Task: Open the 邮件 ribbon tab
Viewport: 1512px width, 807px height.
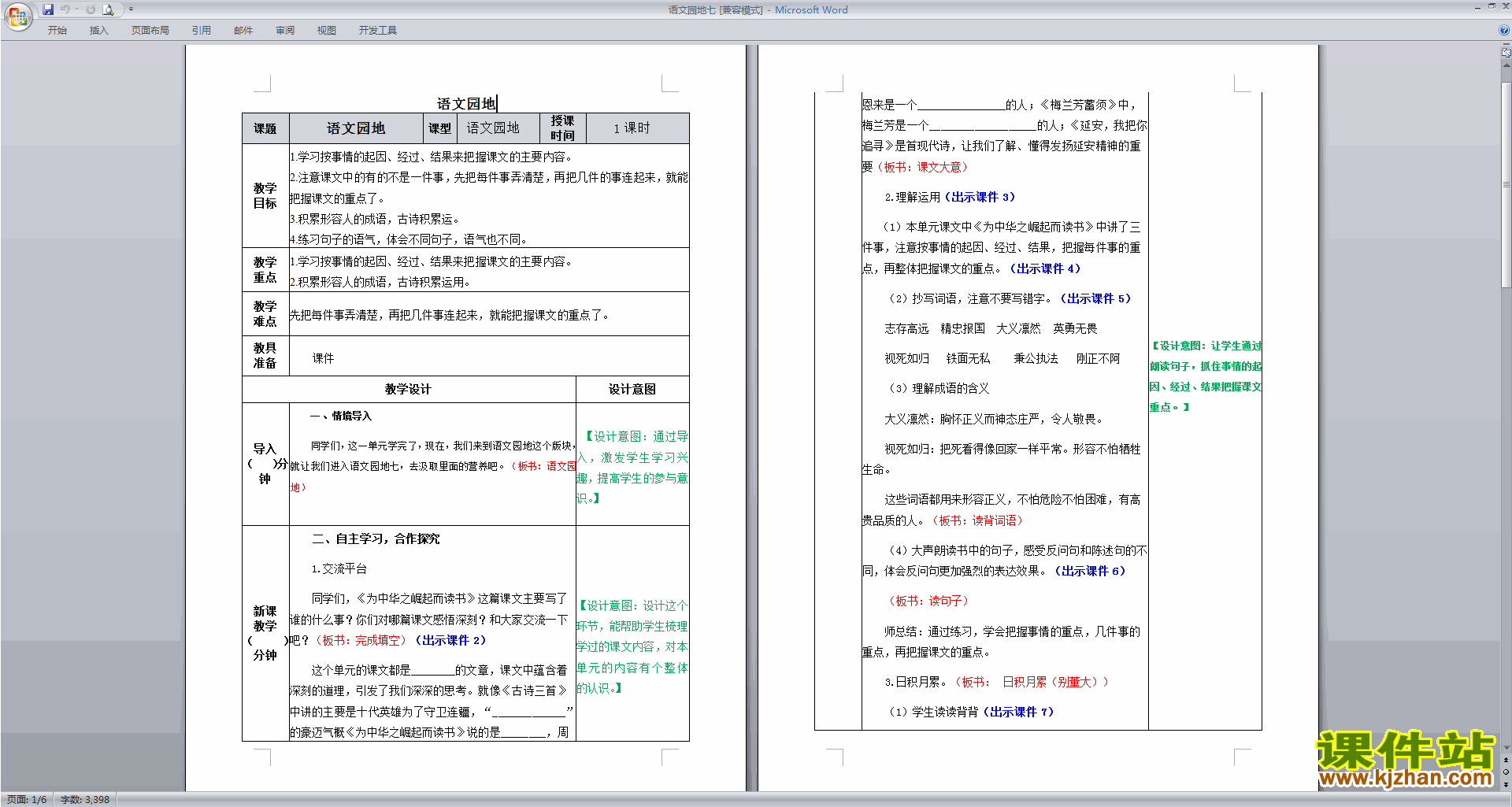Action: tap(243, 31)
